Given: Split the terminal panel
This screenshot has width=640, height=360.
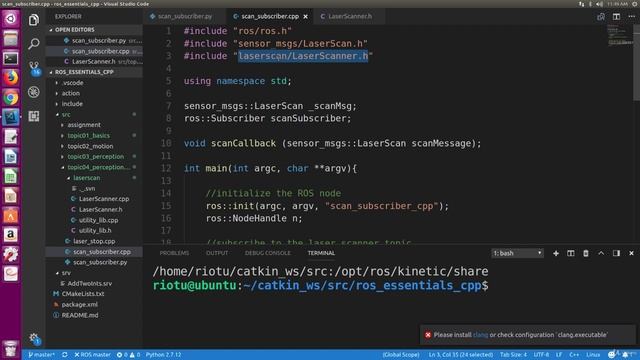Looking at the screenshot, I should [x=571, y=253].
